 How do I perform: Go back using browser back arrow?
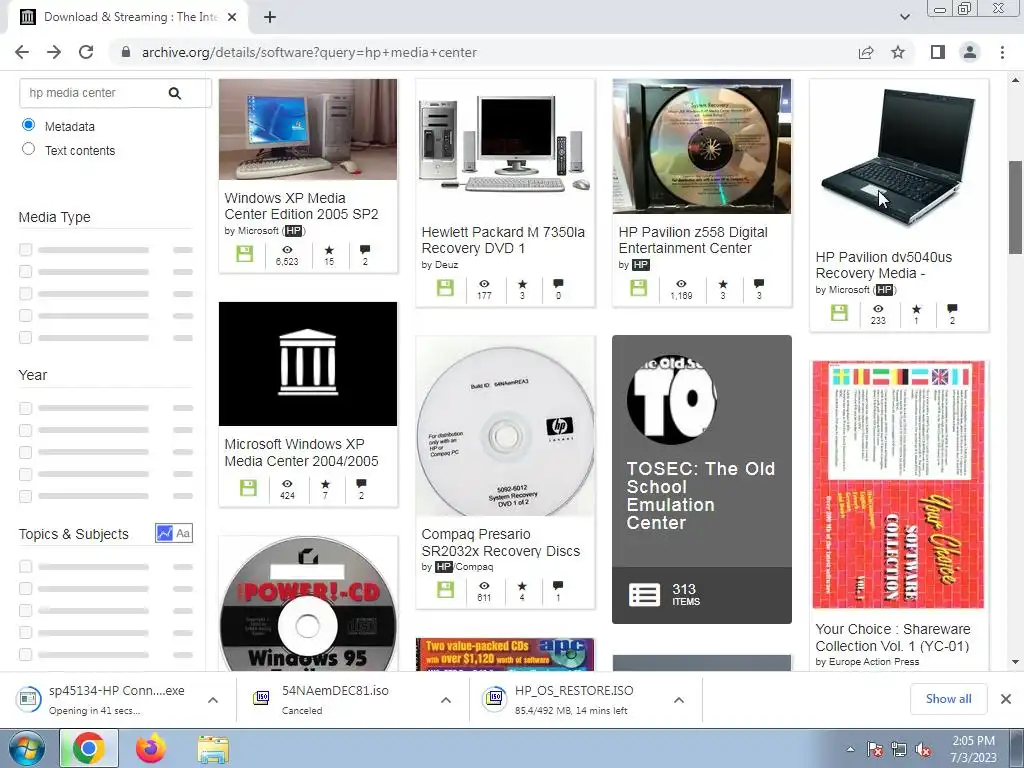coord(22,52)
